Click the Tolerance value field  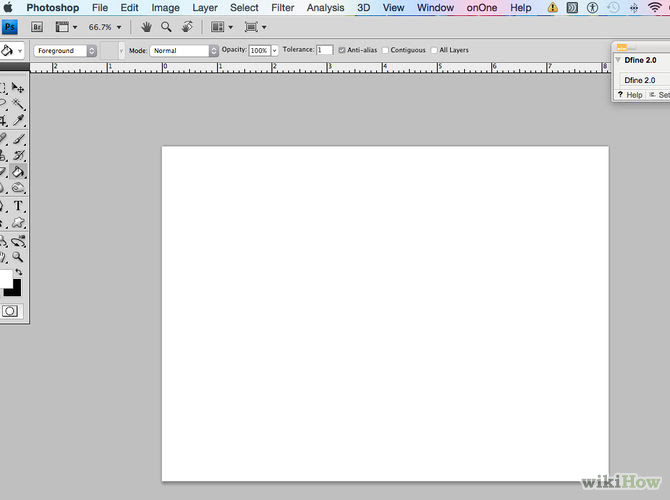click(x=324, y=50)
